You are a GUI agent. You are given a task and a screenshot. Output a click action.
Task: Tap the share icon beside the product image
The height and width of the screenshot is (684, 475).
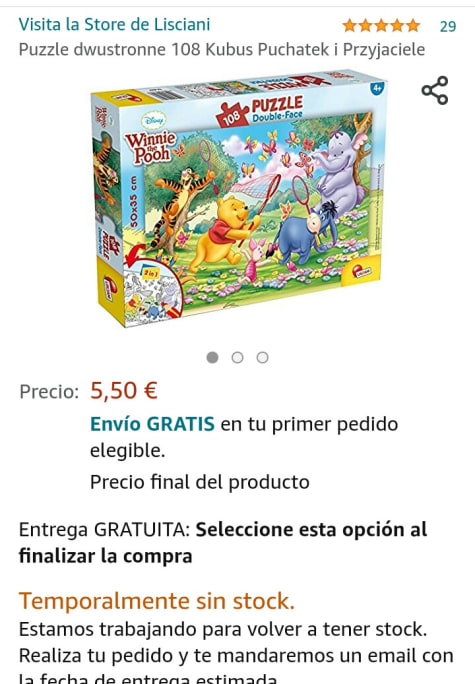pos(435,90)
